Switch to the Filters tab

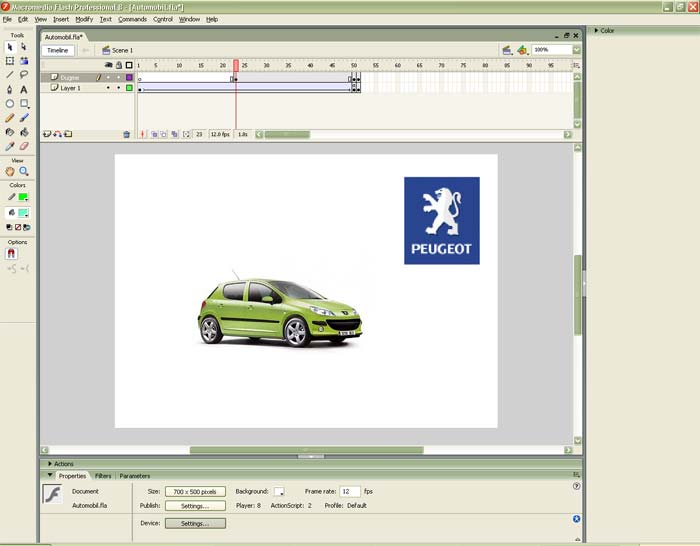103,476
